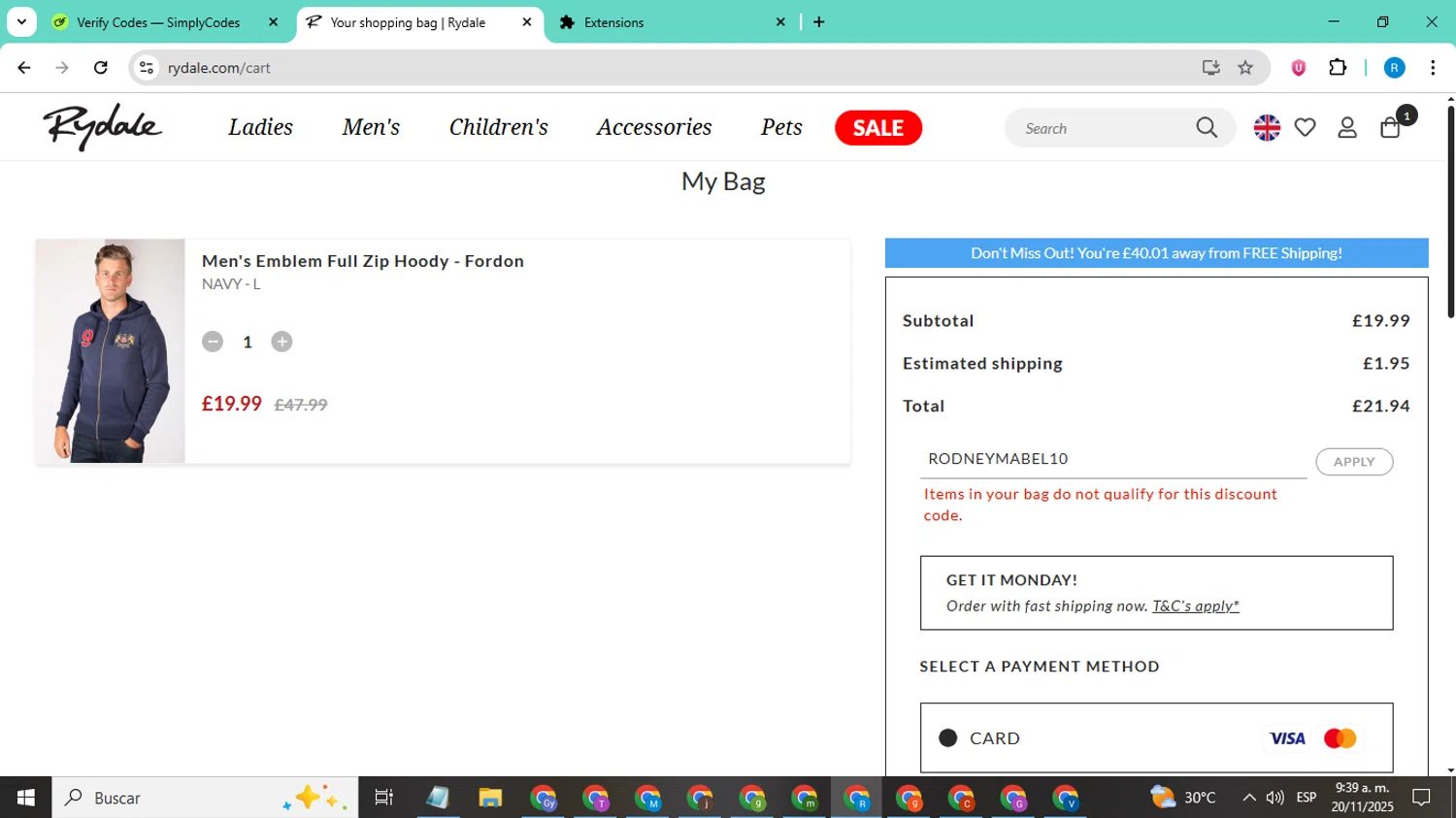The image size is (1456, 818).
Task: Click the red SALE button
Action: click(x=878, y=128)
